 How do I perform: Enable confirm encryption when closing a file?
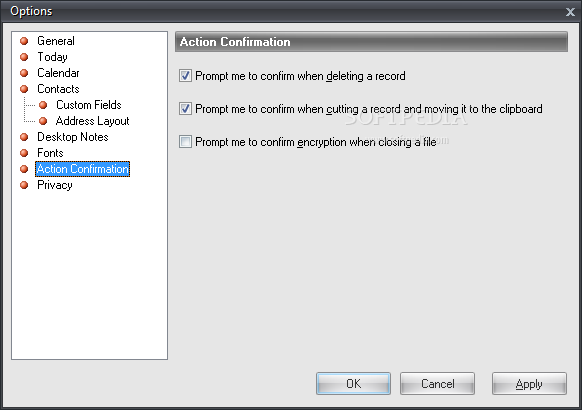coord(185,142)
